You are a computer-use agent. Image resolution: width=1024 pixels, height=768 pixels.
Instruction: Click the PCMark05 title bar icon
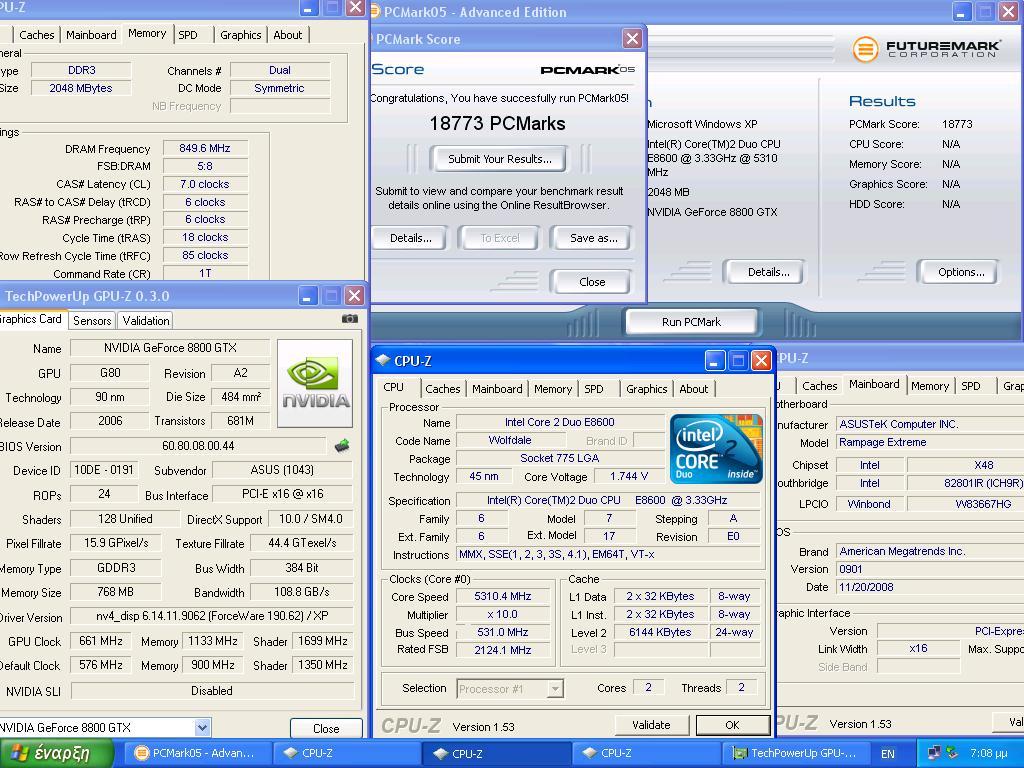pos(375,11)
